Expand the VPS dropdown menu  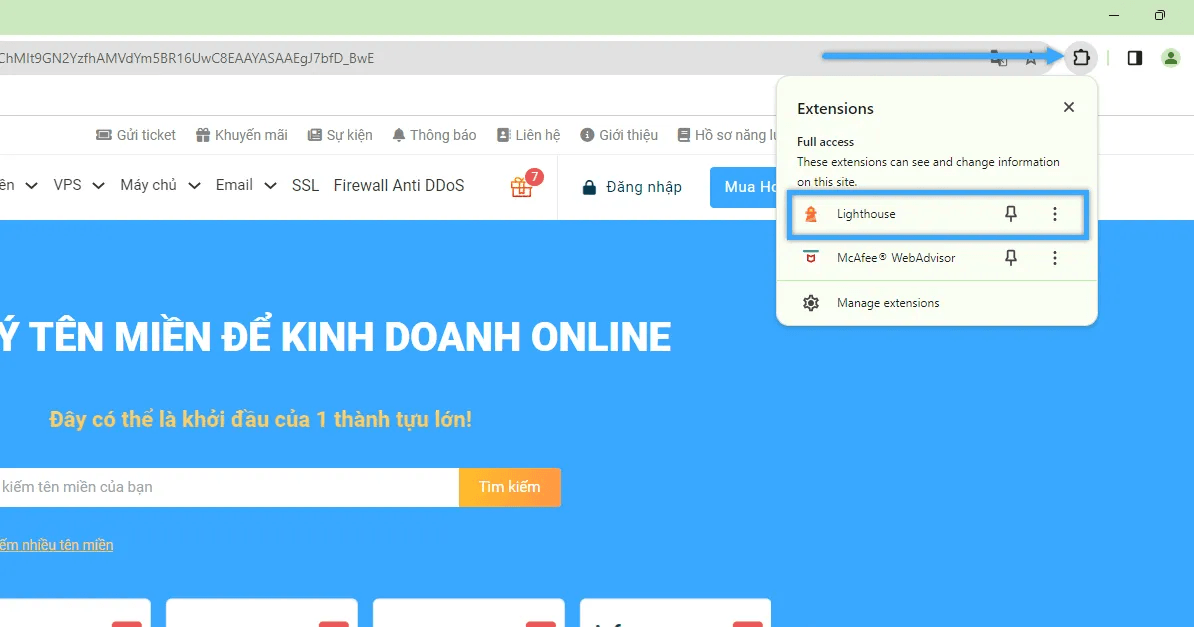tap(78, 185)
